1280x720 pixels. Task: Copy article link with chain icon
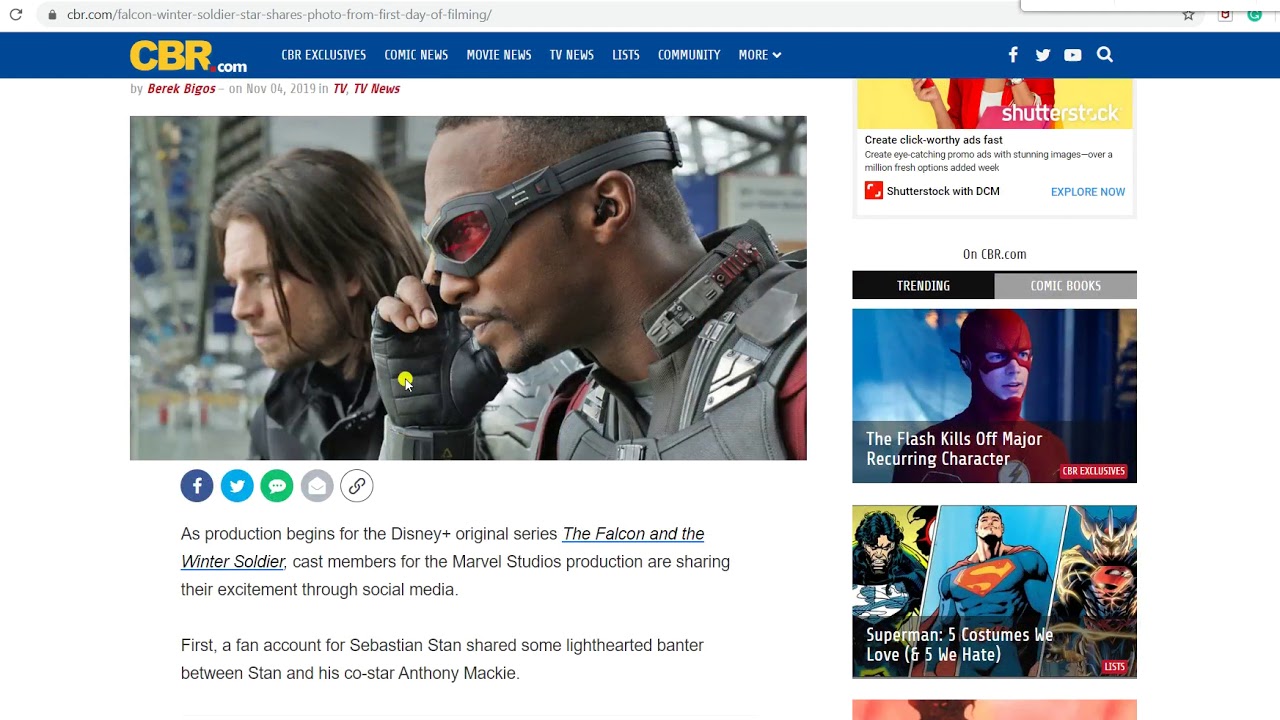[x=357, y=486]
